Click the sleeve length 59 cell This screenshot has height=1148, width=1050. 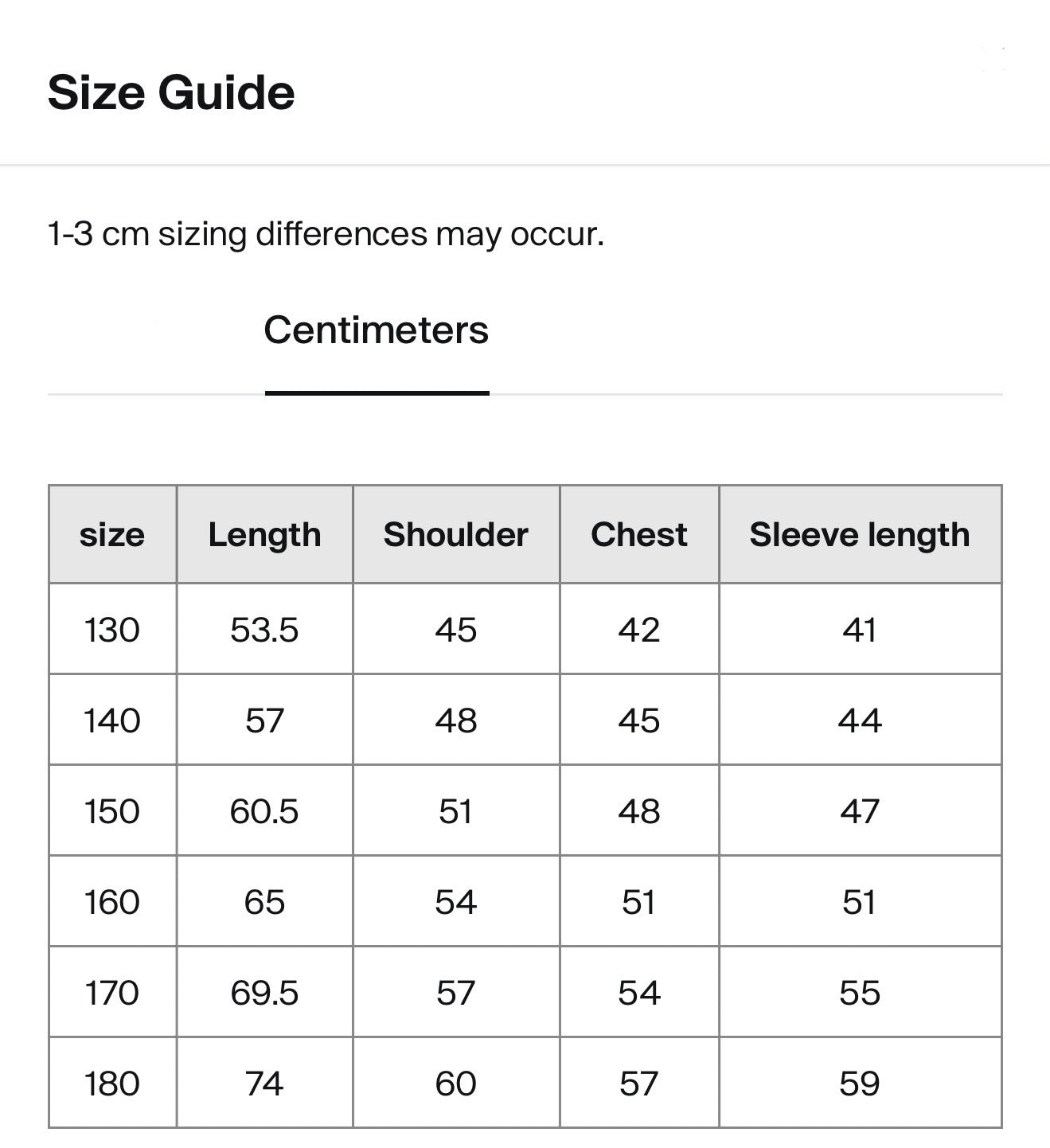[859, 1084]
